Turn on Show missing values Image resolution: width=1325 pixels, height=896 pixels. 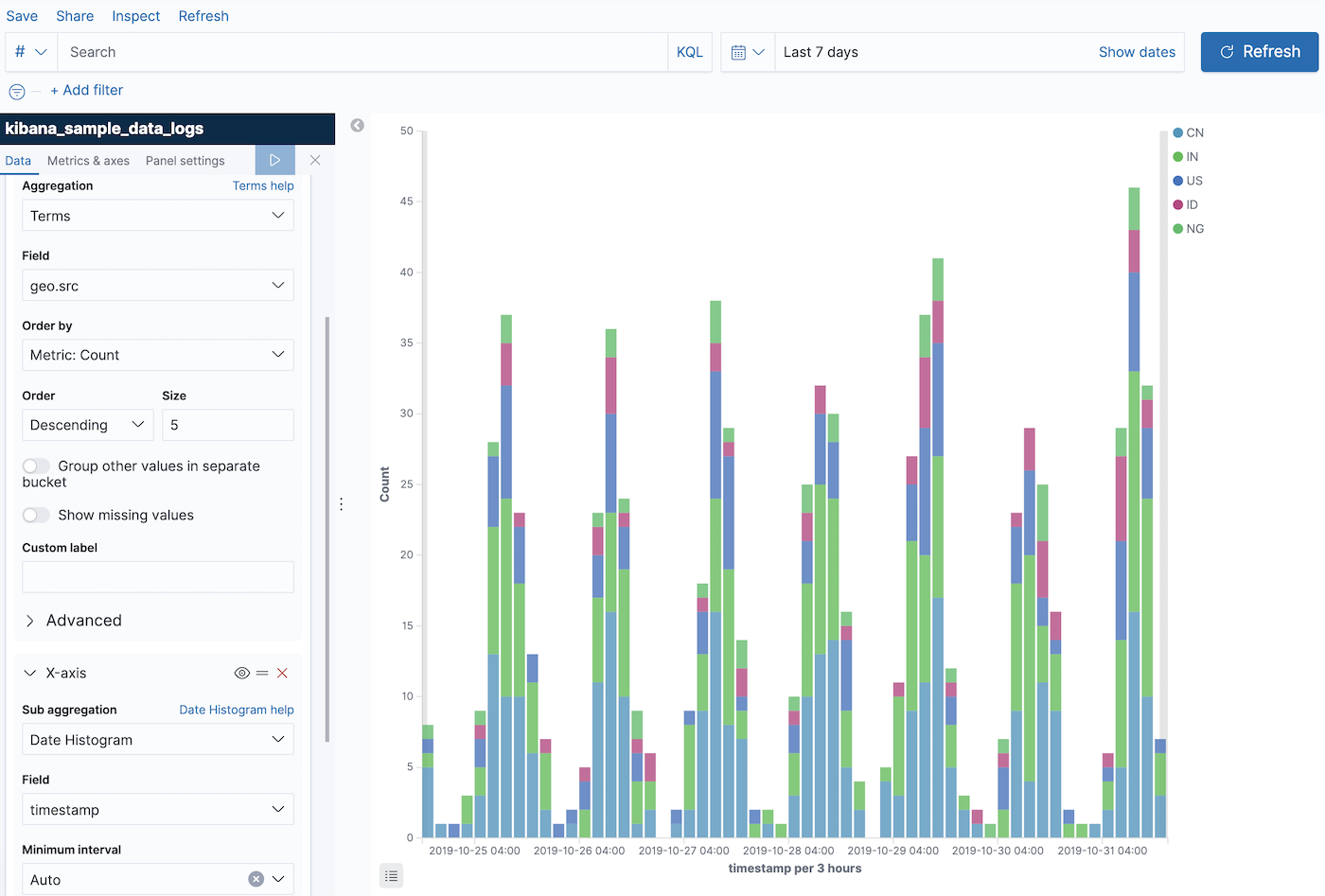point(36,515)
